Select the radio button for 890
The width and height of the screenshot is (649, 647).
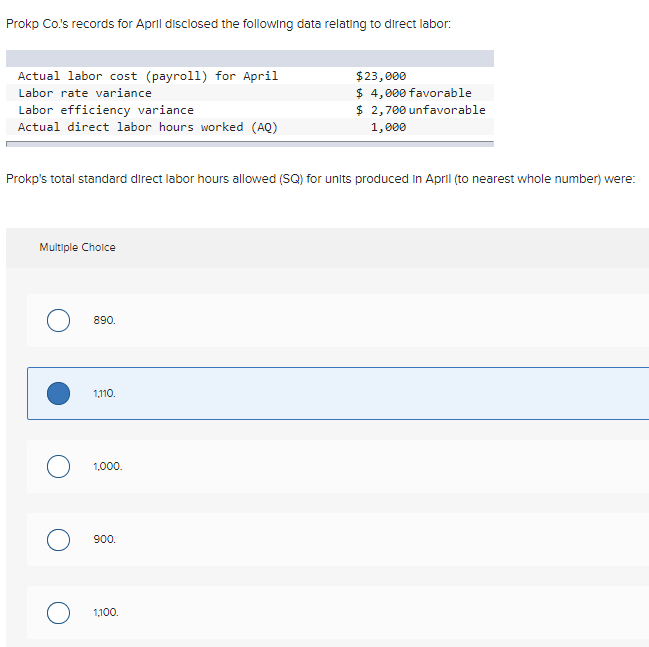58,320
